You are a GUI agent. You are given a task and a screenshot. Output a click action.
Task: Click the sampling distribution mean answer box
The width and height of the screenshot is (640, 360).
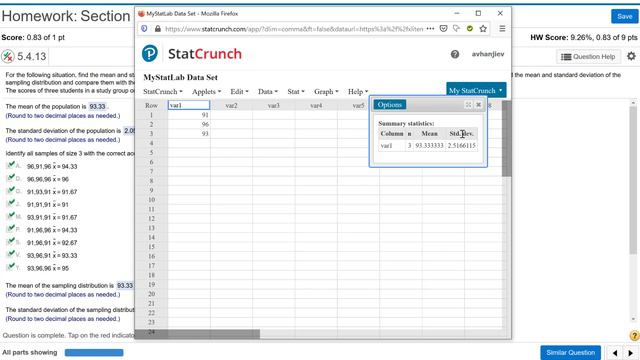(125, 285)
